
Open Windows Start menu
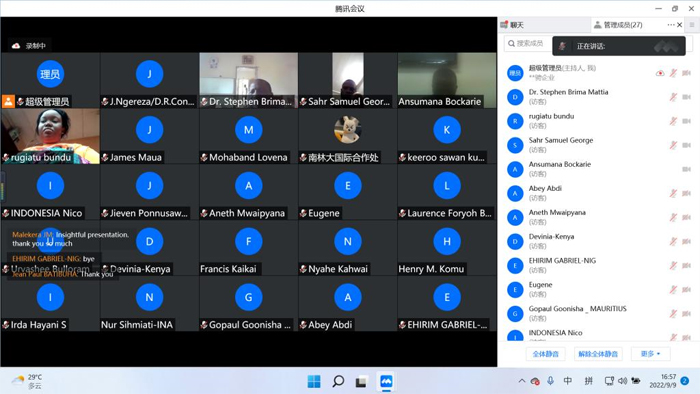coord(314,382)
